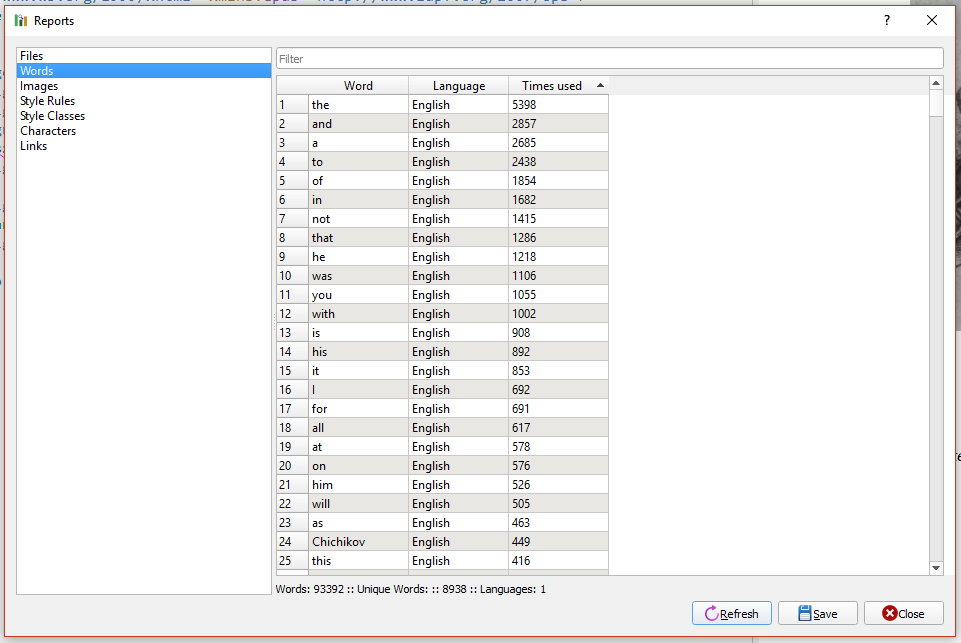
Task: Open the Style Classes report
Action: coord(52,115)
